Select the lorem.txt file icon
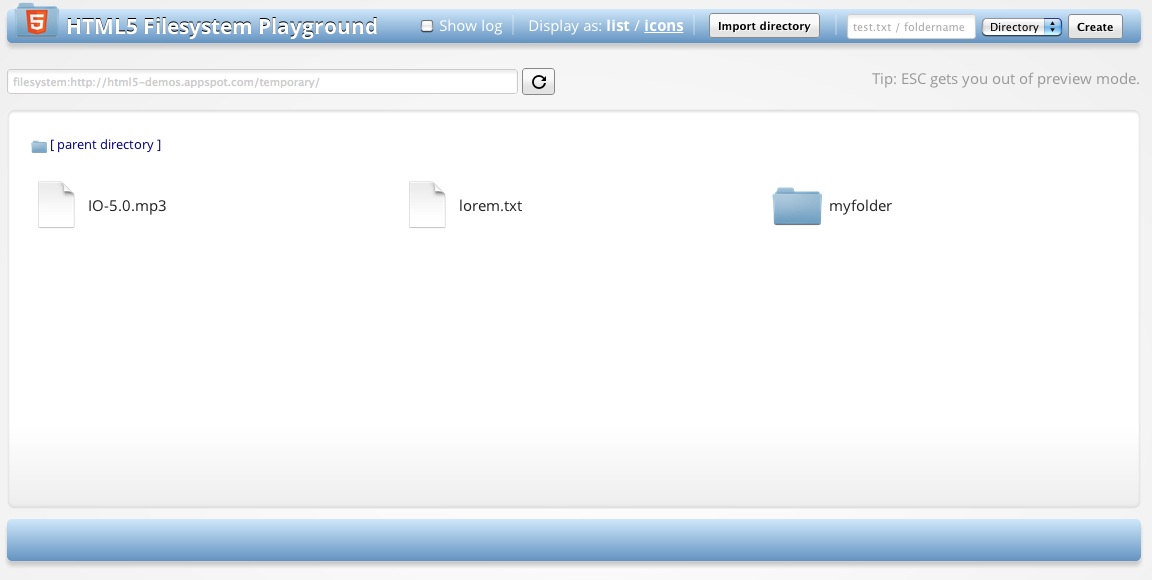This screenshot has width=1152, height=580. click(x=427, y=205)
